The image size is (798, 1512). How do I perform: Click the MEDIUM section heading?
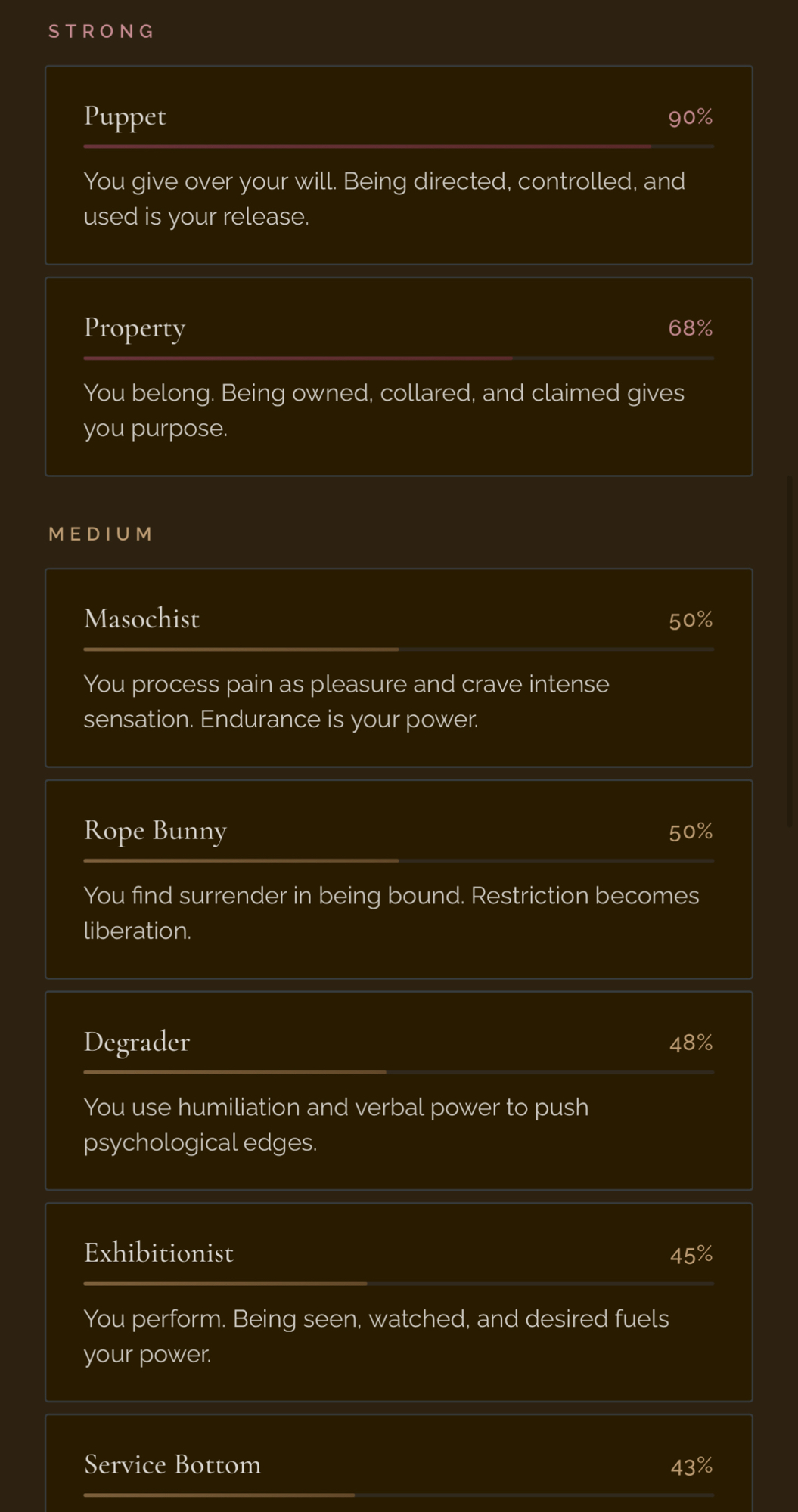coord(101,534)
